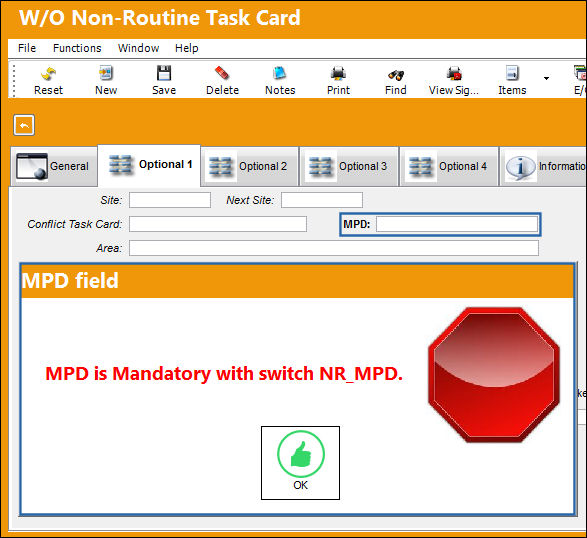
Task: Open Items from the toolbar
Action: 512,80
